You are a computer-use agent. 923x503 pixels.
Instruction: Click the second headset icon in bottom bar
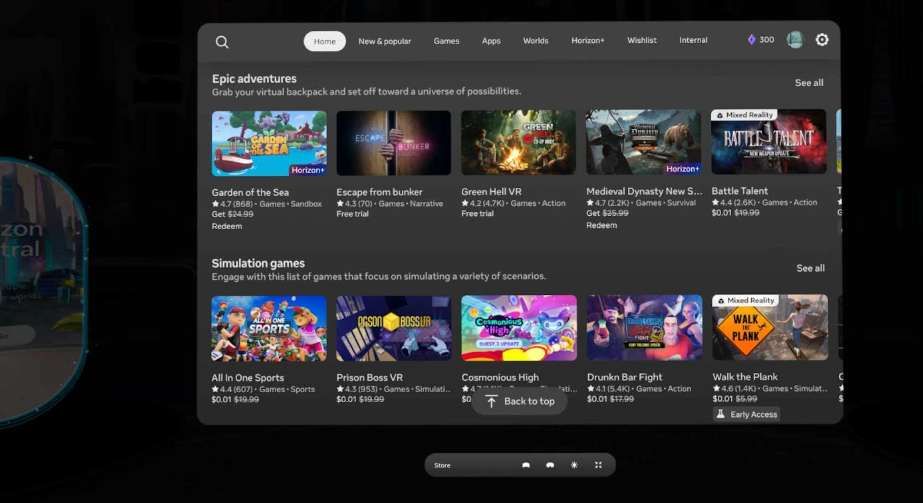549,465
